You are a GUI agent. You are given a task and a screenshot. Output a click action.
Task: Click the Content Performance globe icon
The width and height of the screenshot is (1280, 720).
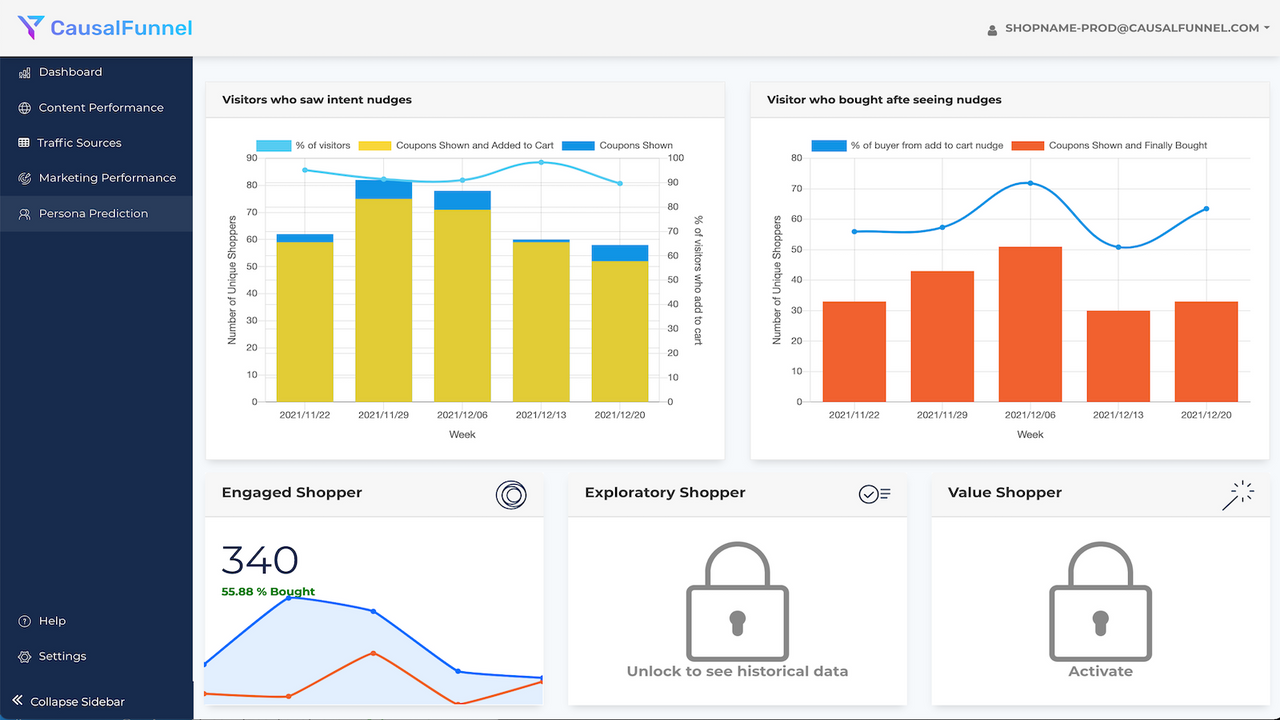point(25,108)
